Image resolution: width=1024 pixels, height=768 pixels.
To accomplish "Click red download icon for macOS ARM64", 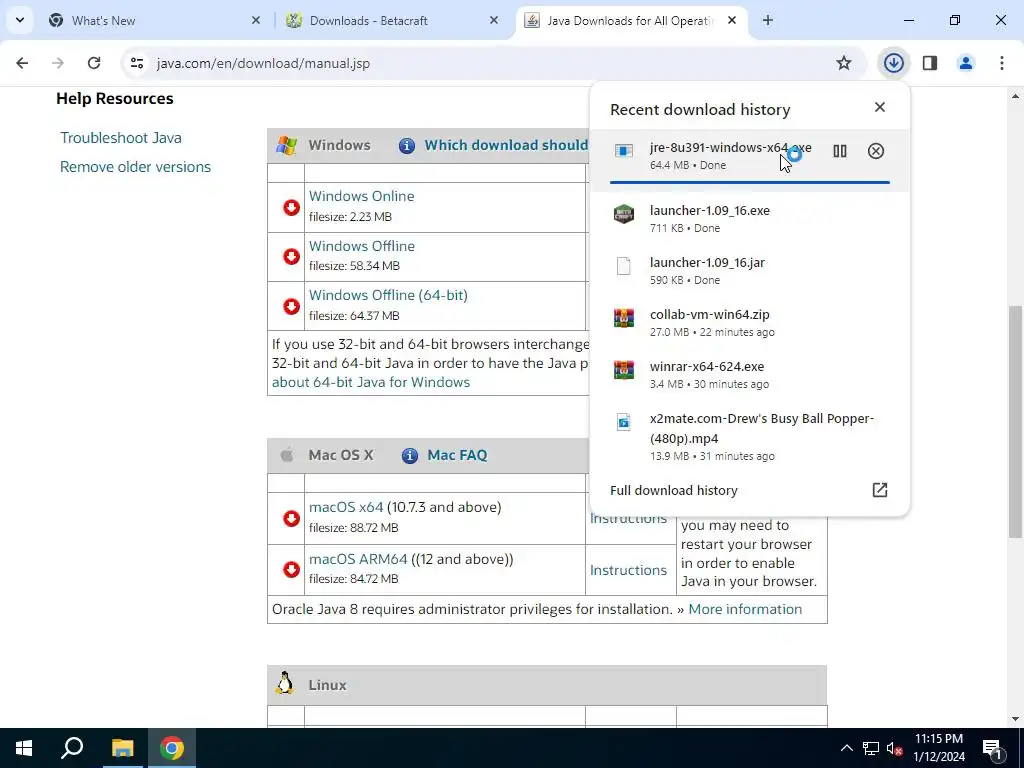I will (291, 569).
